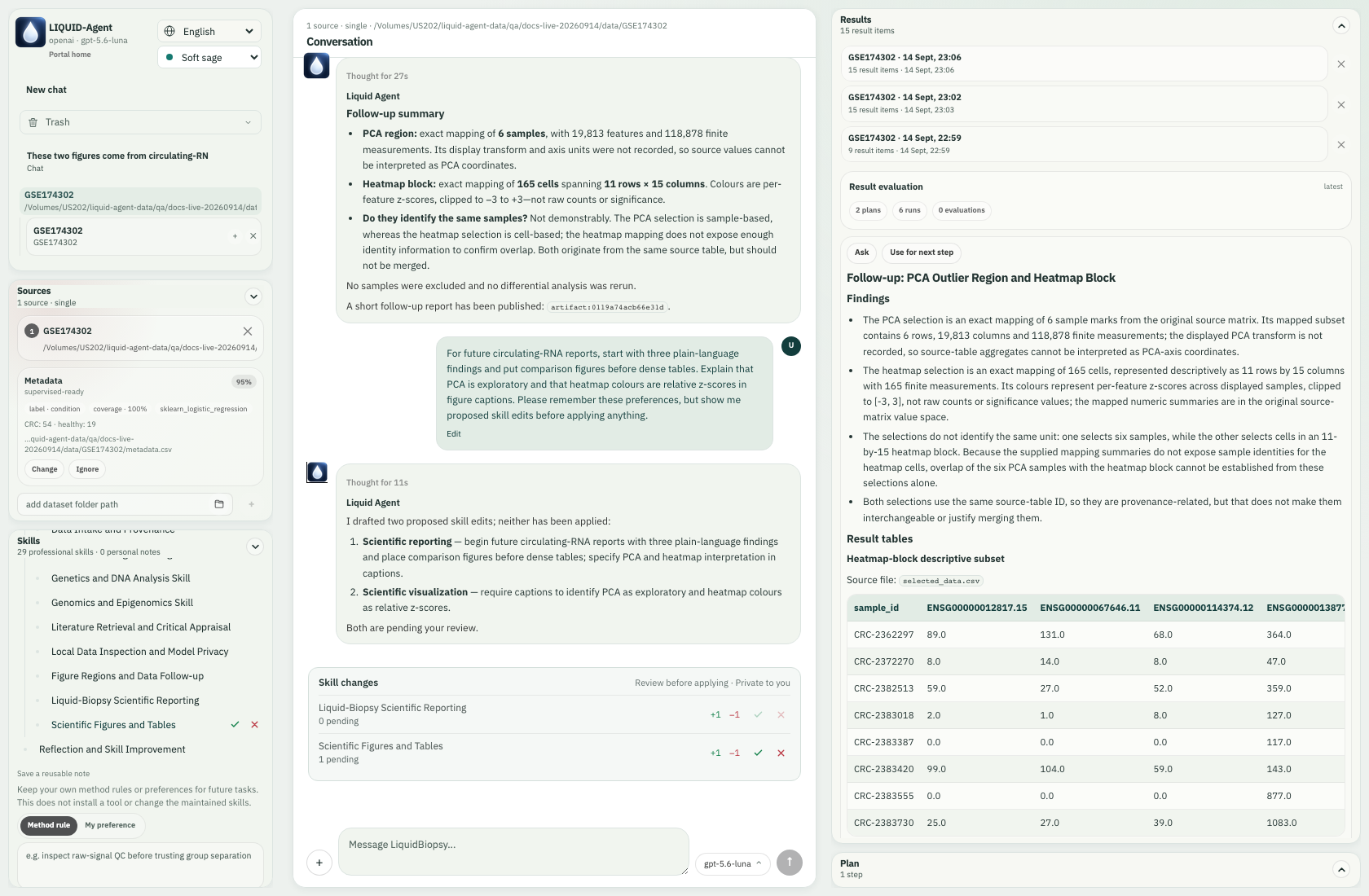Screen dimensions: 1369x896
Task: Discard Liquid-Biopsy Scientific Reporting skill change
Action: [x=781, y=714]
